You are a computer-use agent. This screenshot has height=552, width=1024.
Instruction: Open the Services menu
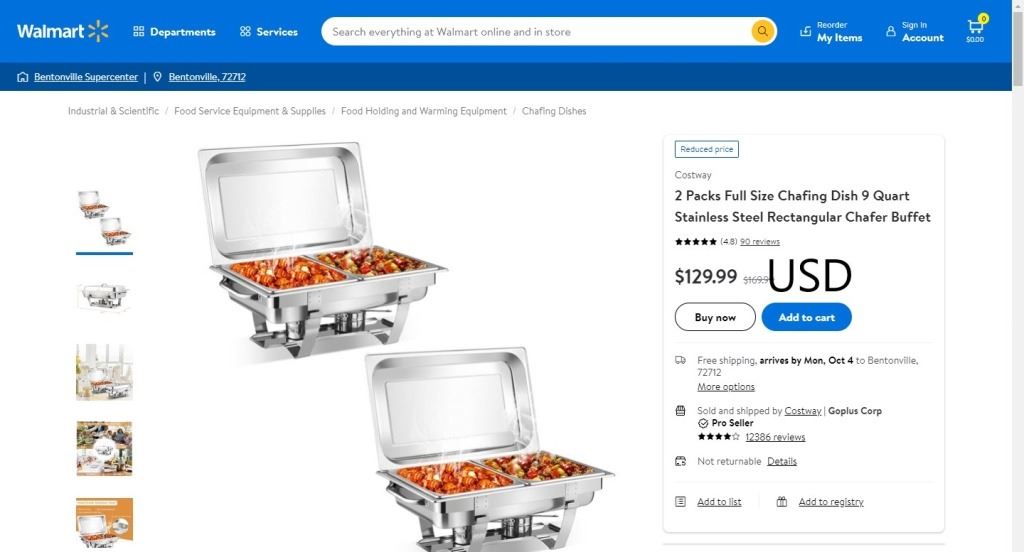[268, 32]
